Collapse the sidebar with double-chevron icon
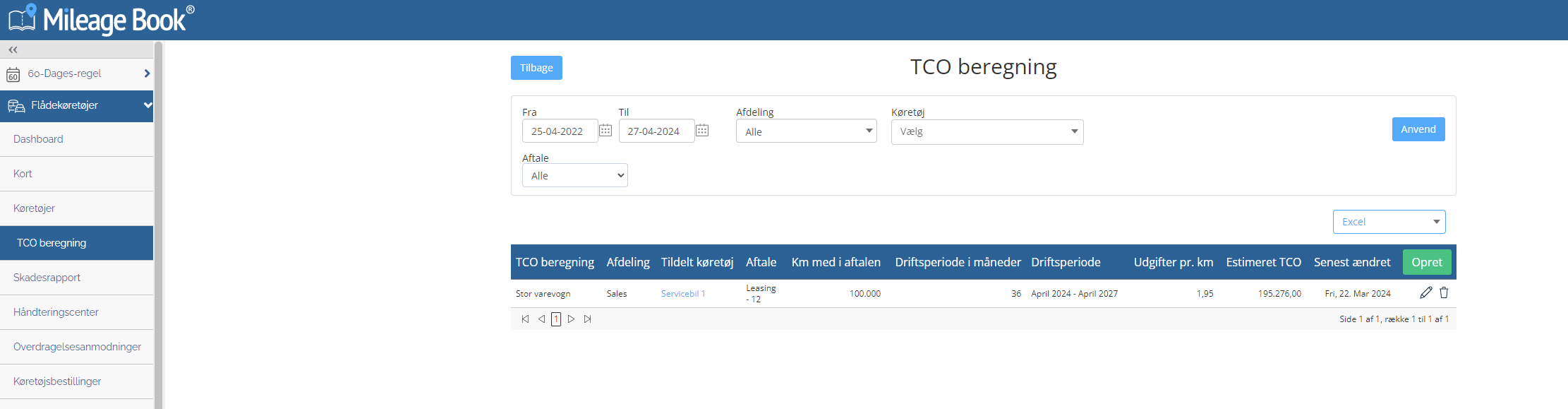 13,49
